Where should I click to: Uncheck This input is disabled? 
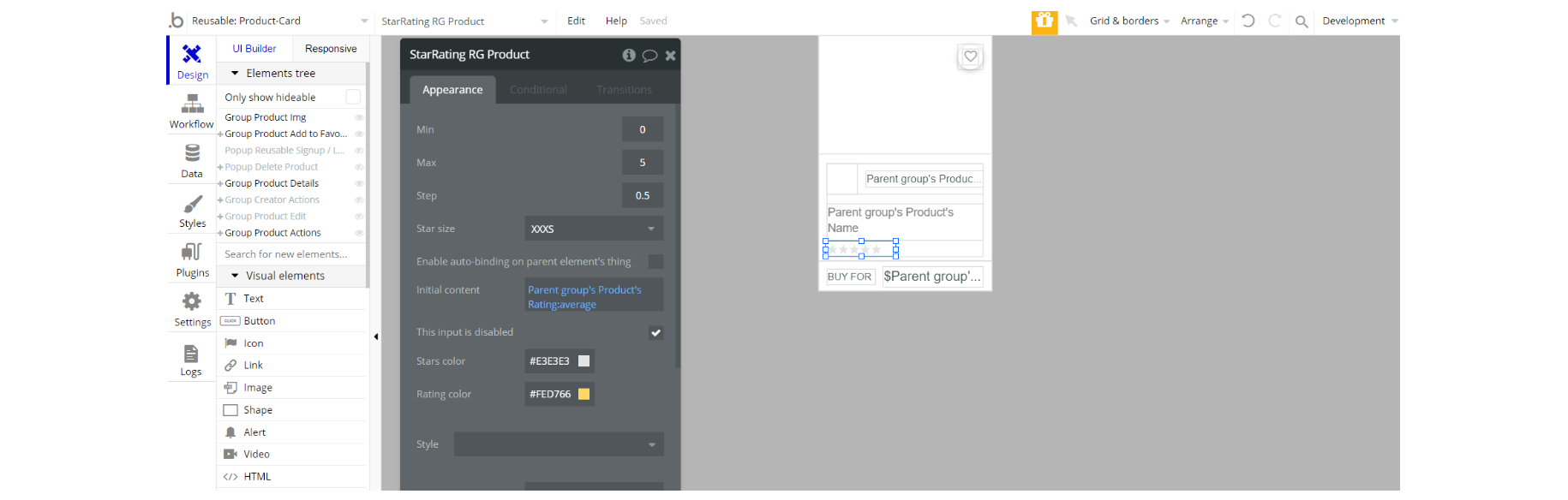point(656,332)
